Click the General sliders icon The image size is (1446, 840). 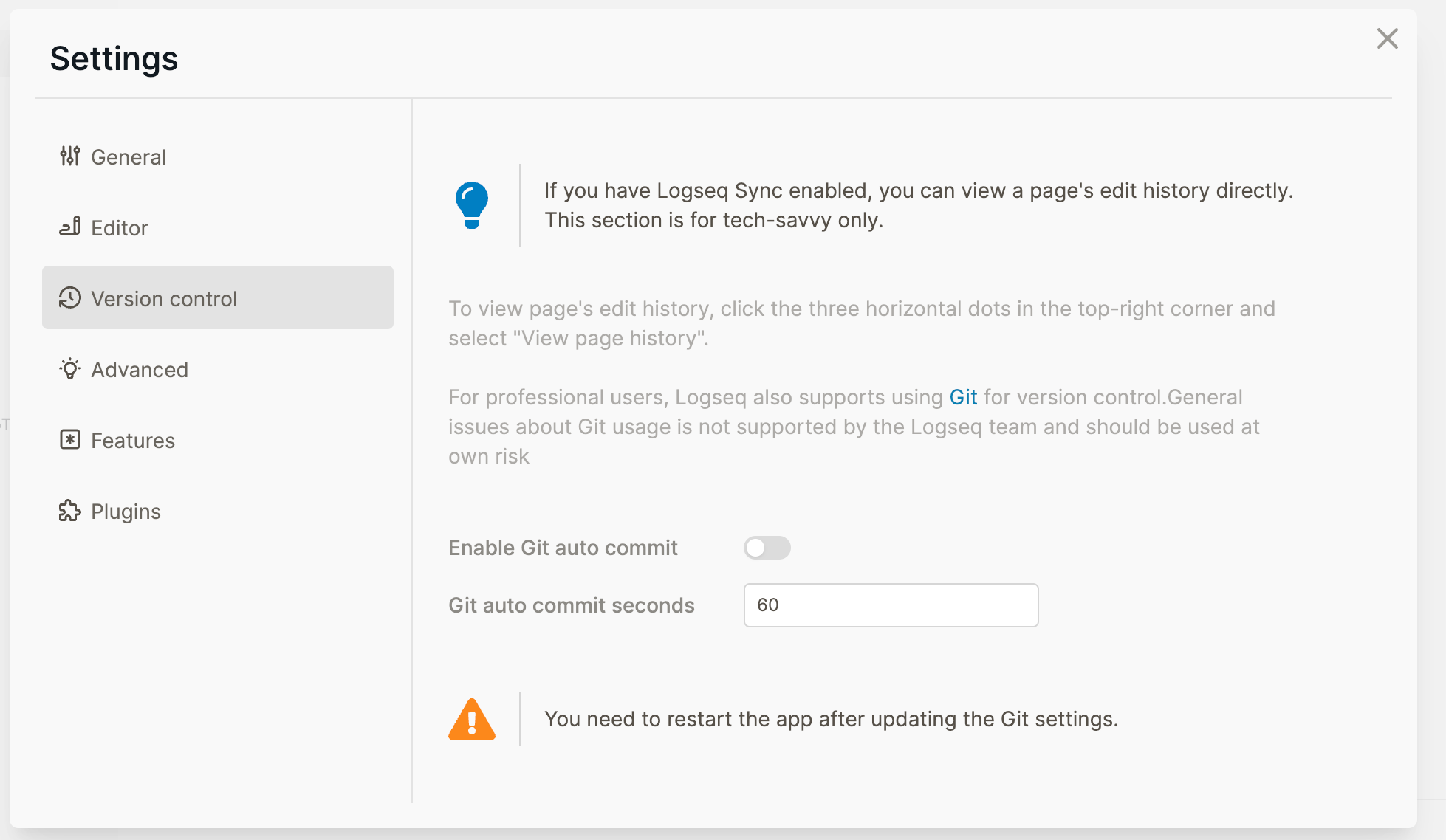tap(69, 156)
